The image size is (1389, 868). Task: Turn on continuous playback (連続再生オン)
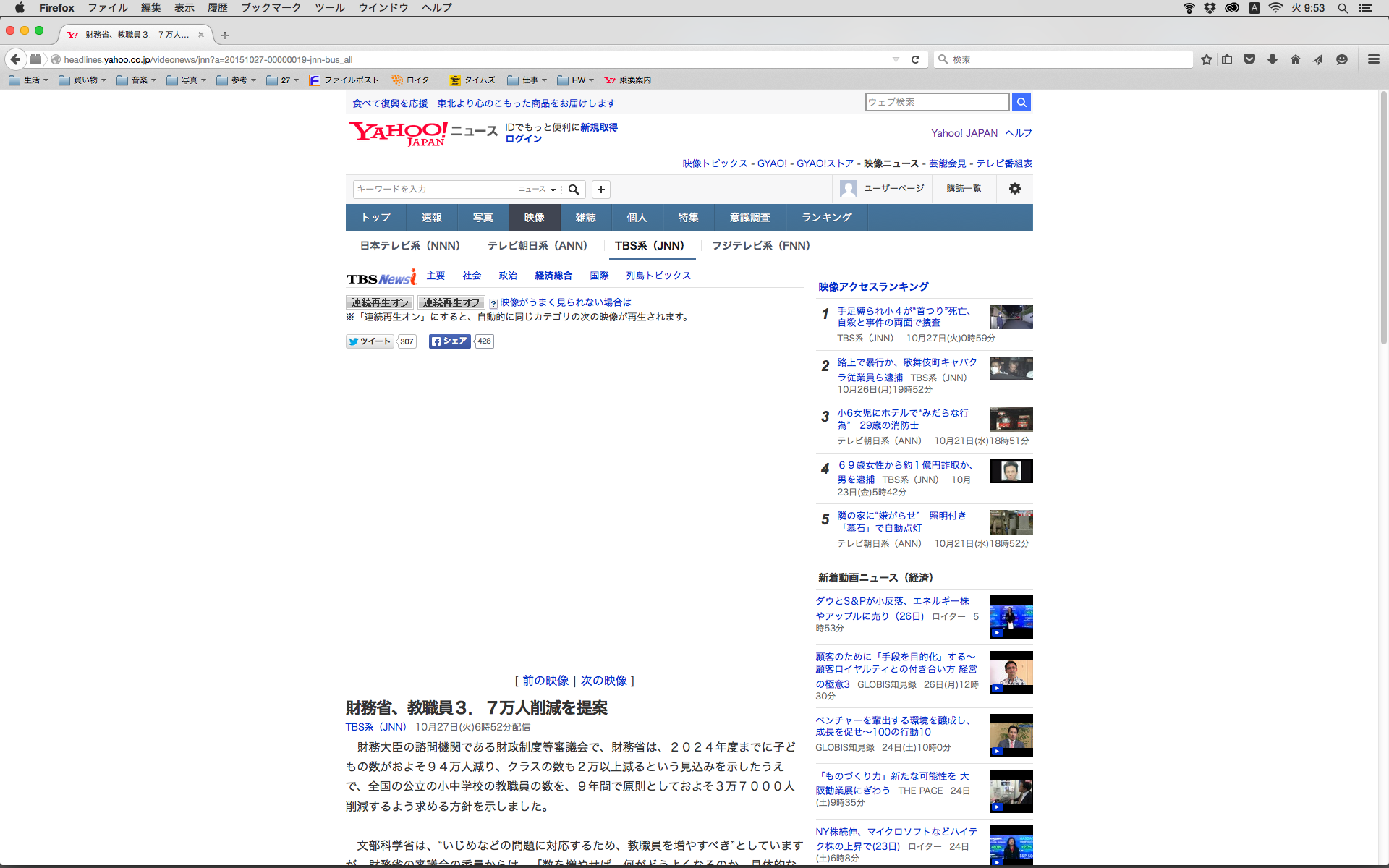pos(380,302)
